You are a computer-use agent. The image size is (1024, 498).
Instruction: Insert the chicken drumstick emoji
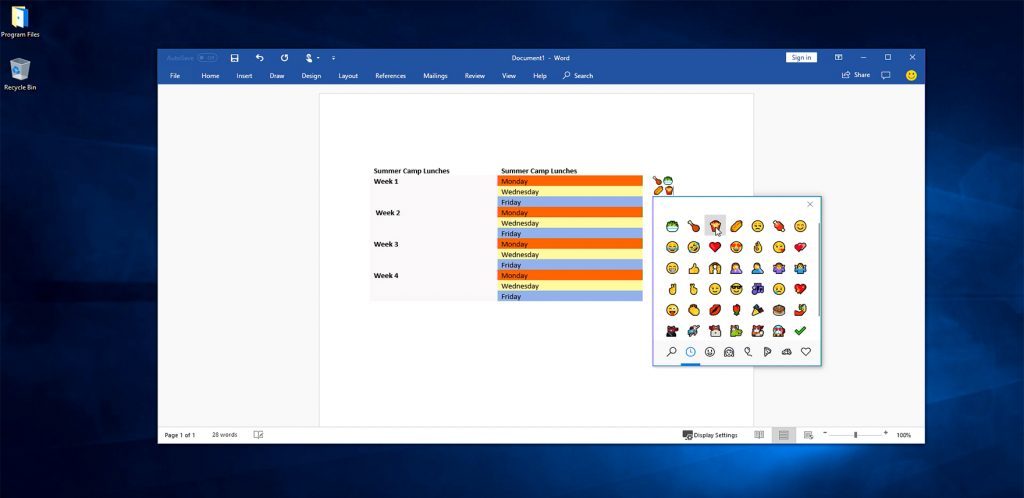coord(694,226)
